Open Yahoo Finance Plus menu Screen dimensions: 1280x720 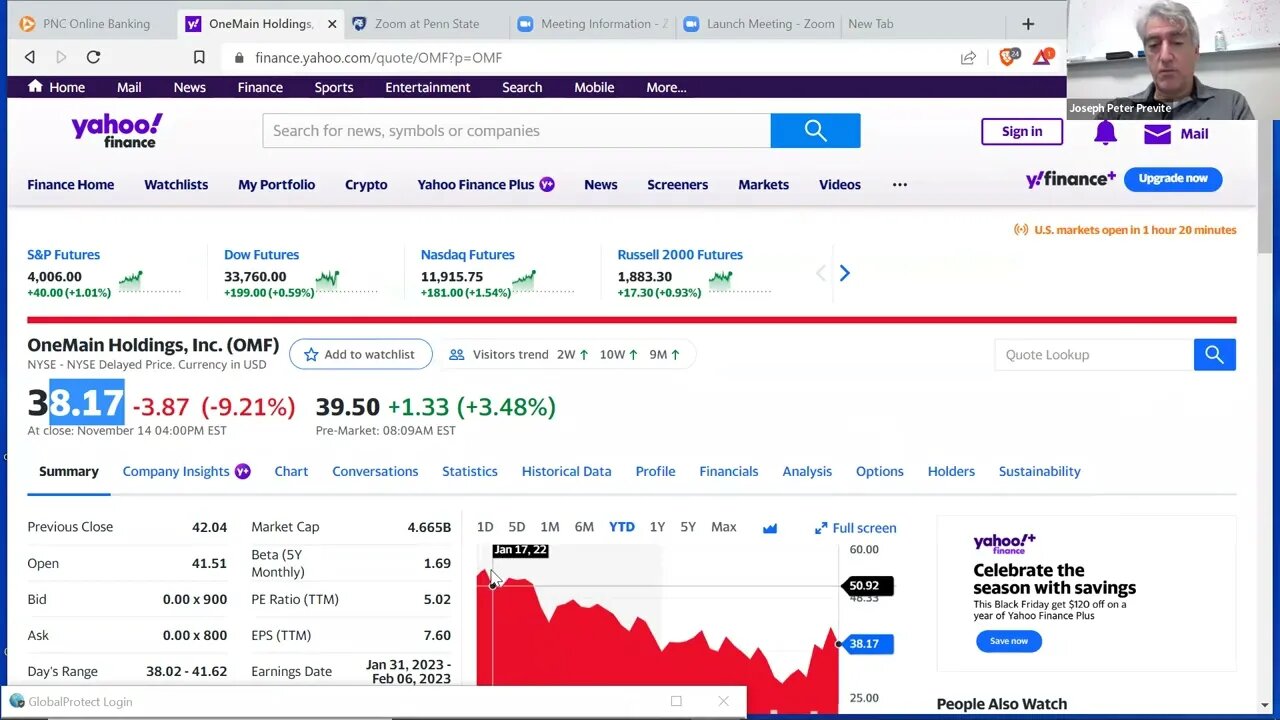(x=486, y=184)
